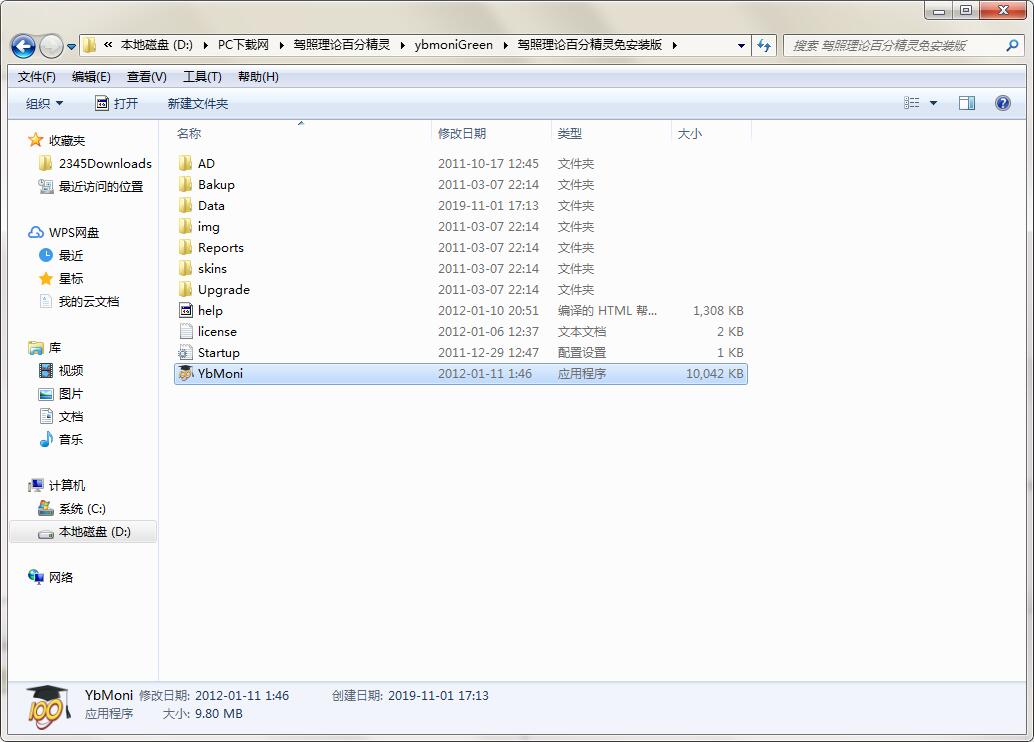This screenshot has width=1034, height=742.
Task: Click the help question mark icon
Action: 1002,103
